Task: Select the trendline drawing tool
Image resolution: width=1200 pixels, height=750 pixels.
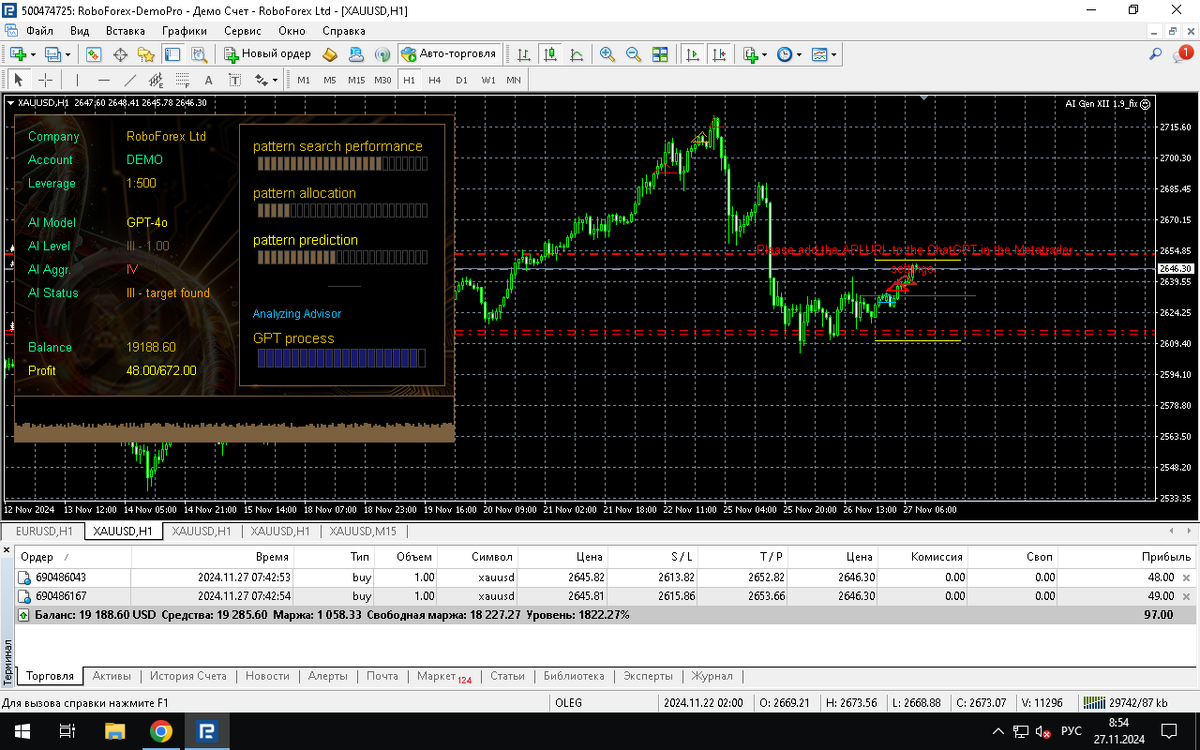Action: (130, 80)
